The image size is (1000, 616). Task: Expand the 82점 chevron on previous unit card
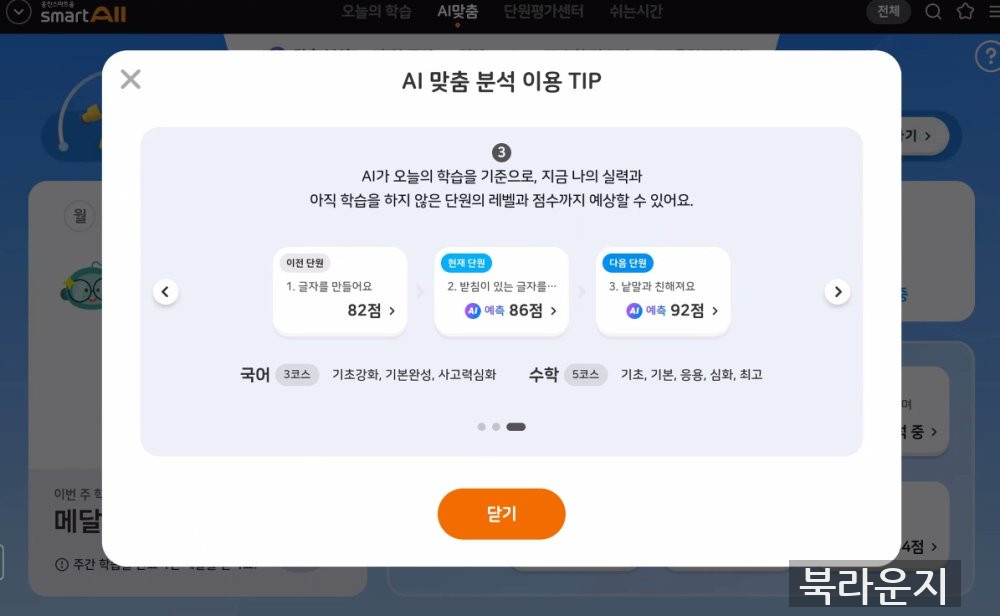point(392,311)
